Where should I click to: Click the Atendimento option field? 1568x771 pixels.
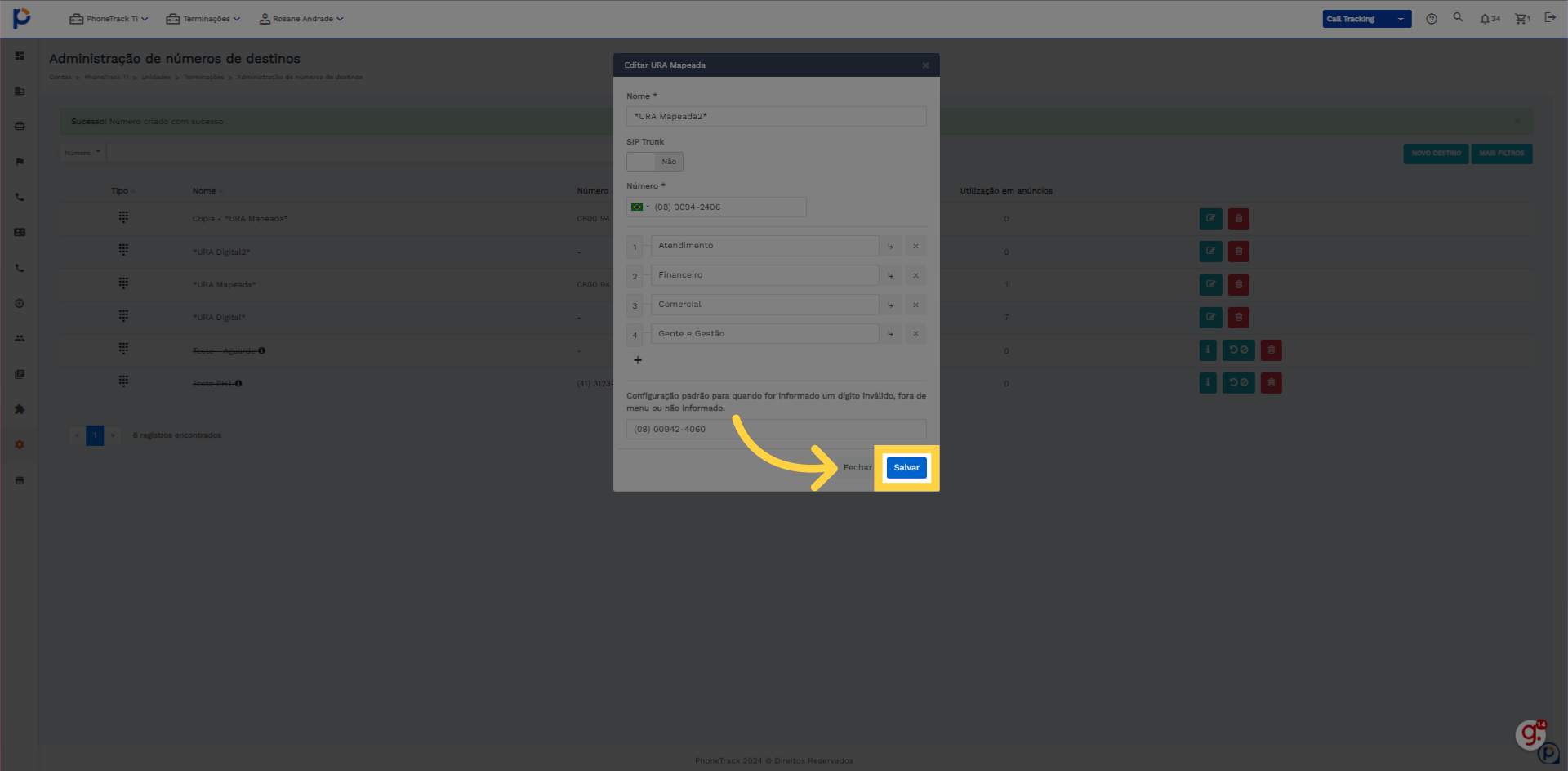pos(764,246)
